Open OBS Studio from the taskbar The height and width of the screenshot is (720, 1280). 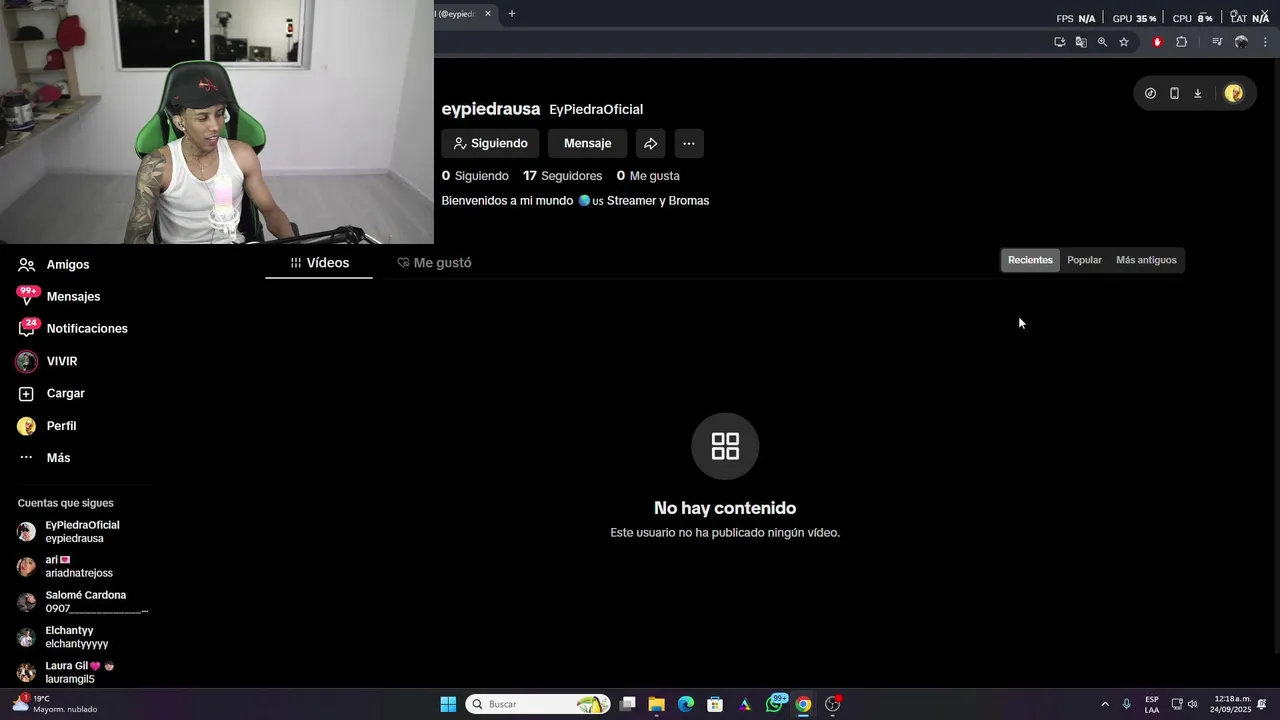click(x=833, y=704)
